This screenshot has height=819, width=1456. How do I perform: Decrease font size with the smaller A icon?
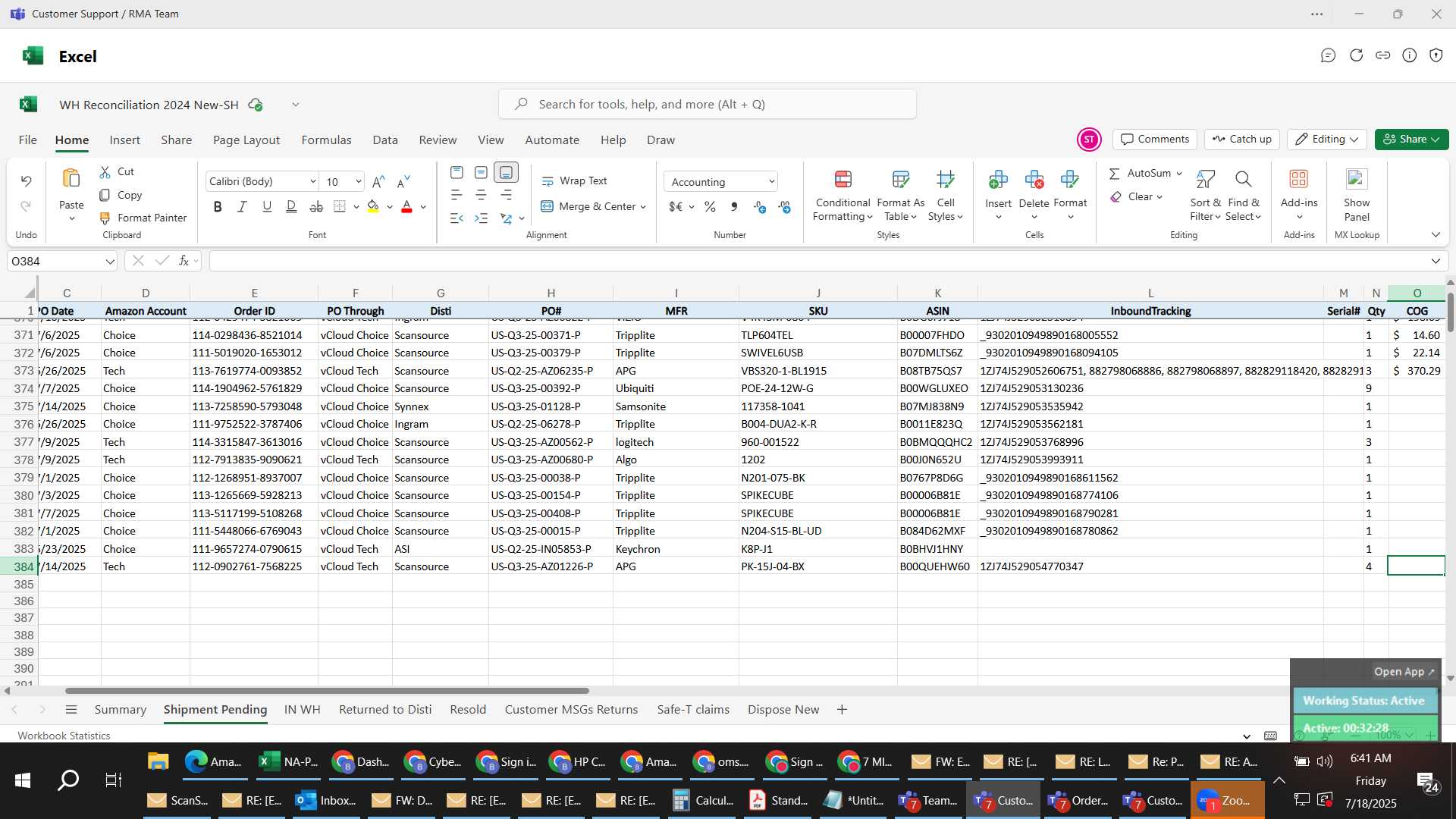[x=403, y=181]
